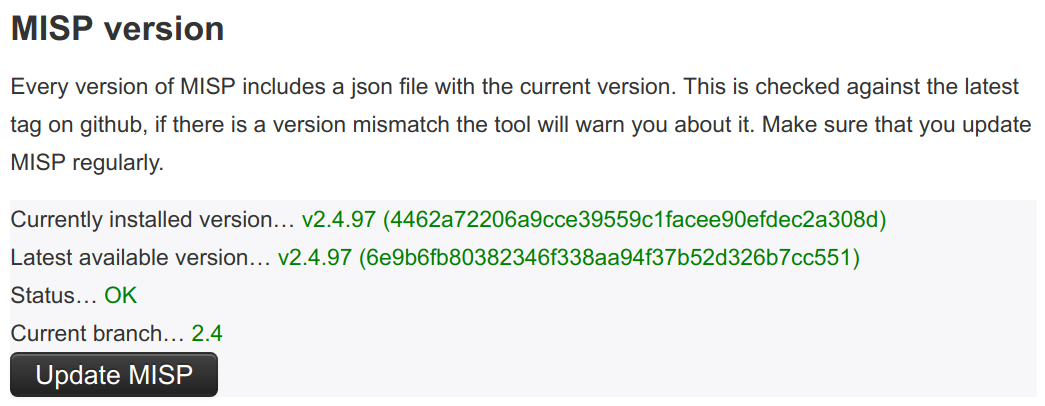Screen dimensions: 1045x406
Task: Click the green v2.4.97 installed version number
Action: [x=339, y=219]
